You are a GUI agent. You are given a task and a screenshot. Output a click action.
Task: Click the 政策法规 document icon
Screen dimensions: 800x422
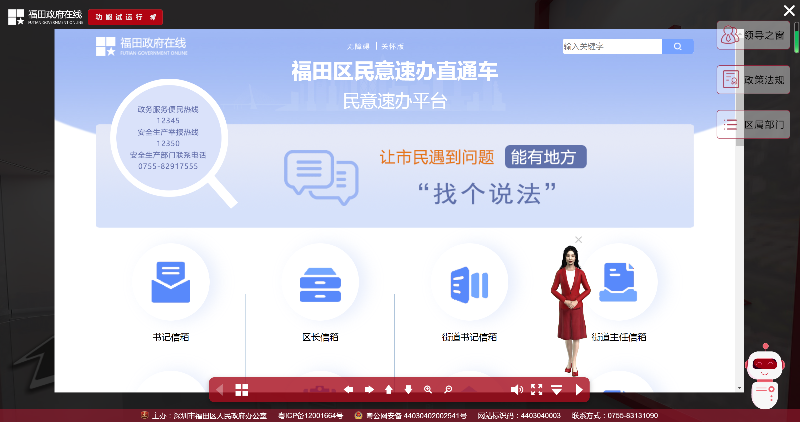coord(731,80)
